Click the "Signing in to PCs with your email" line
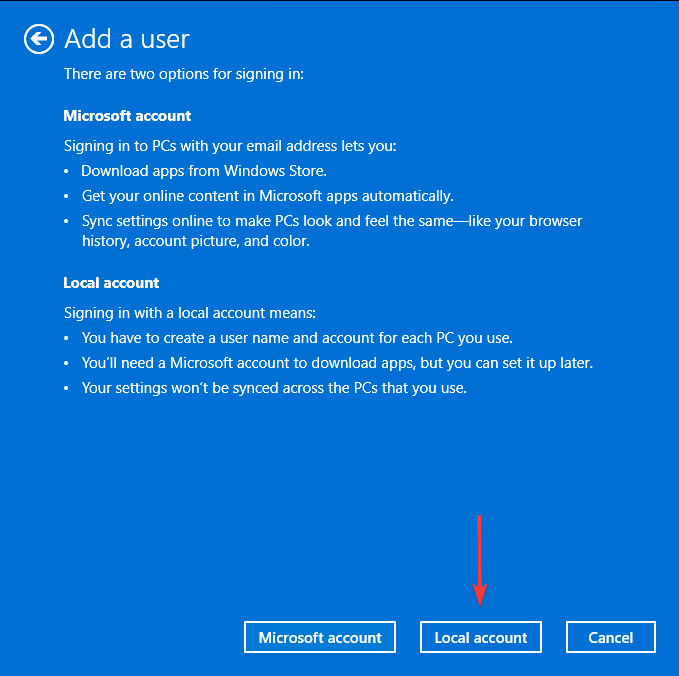This screenshot has width=679, height=676. point(230,146)
